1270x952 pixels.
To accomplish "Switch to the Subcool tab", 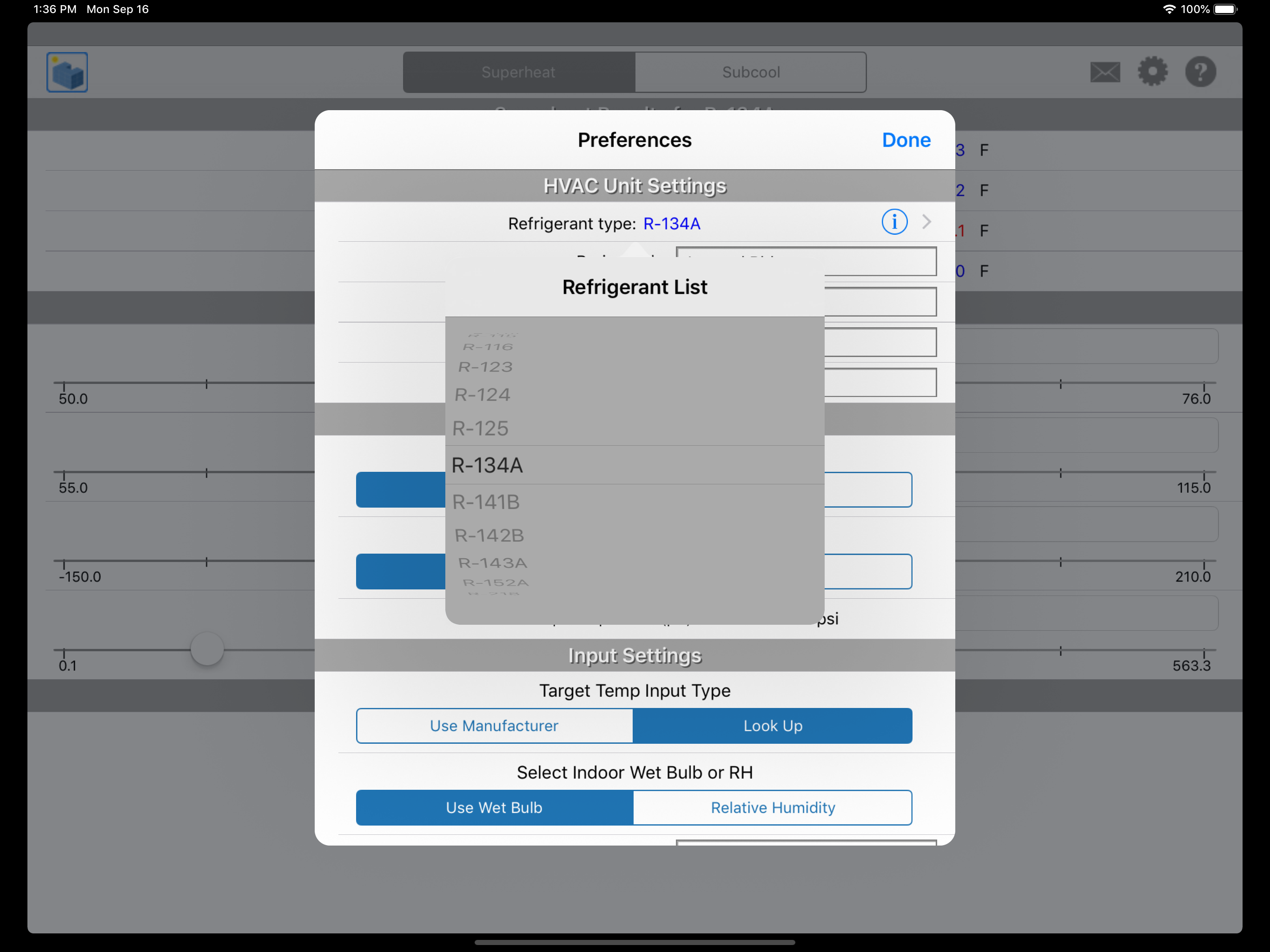I will (x=750, y=73).
